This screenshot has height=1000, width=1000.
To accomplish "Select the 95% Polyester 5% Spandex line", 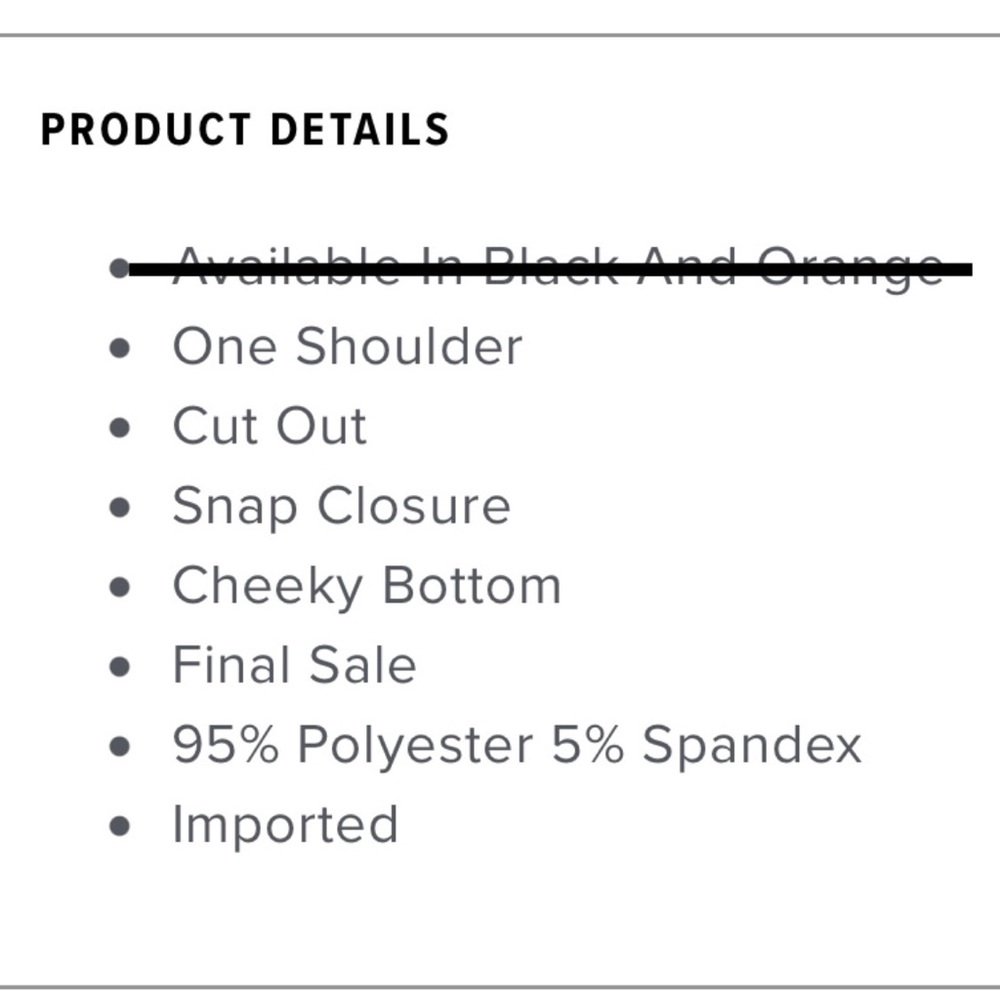I will 517,746.
